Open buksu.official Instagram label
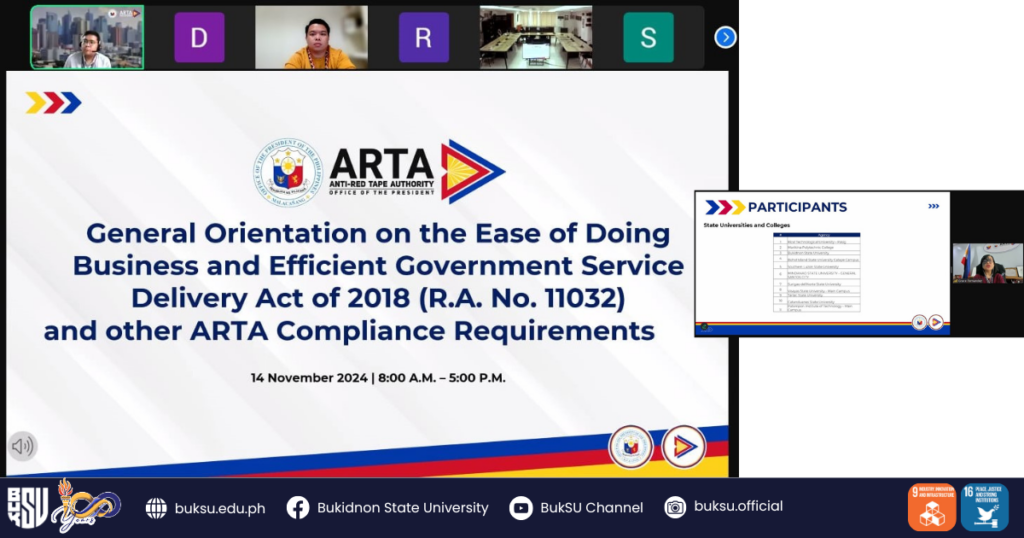Screen dimensions: 1024x538 point(739,506)
